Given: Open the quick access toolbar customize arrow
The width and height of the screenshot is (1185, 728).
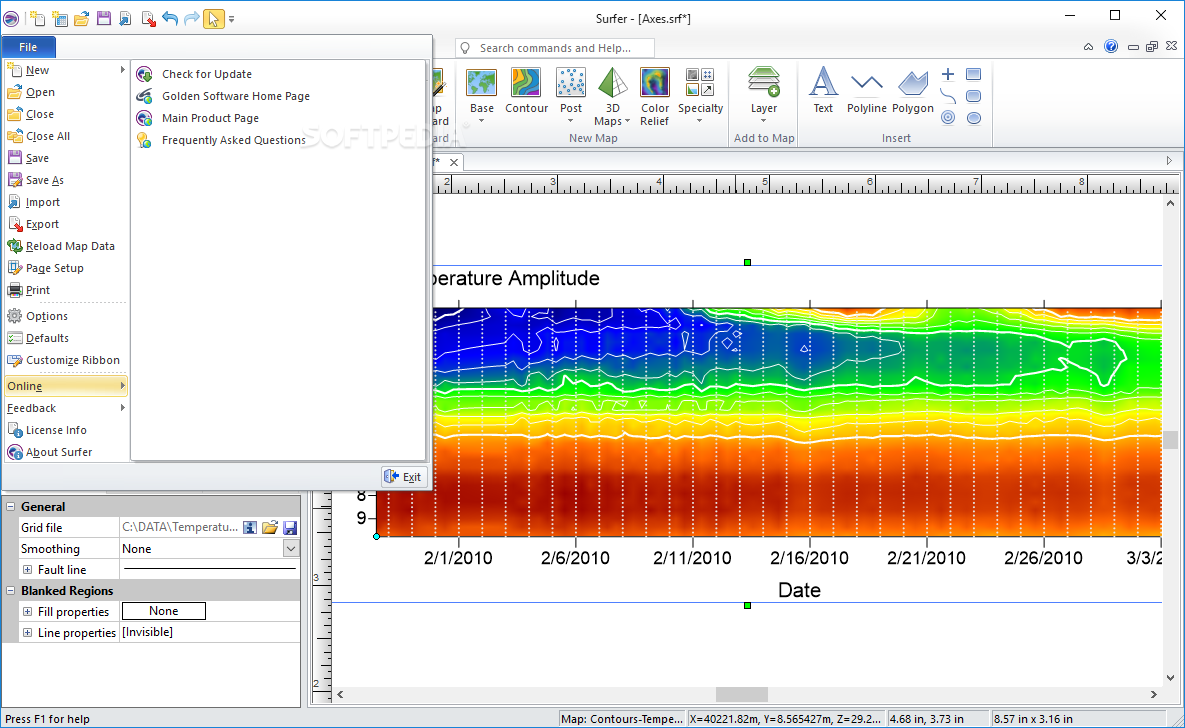Looking at the screenshot, I should (x=231, y=20).
